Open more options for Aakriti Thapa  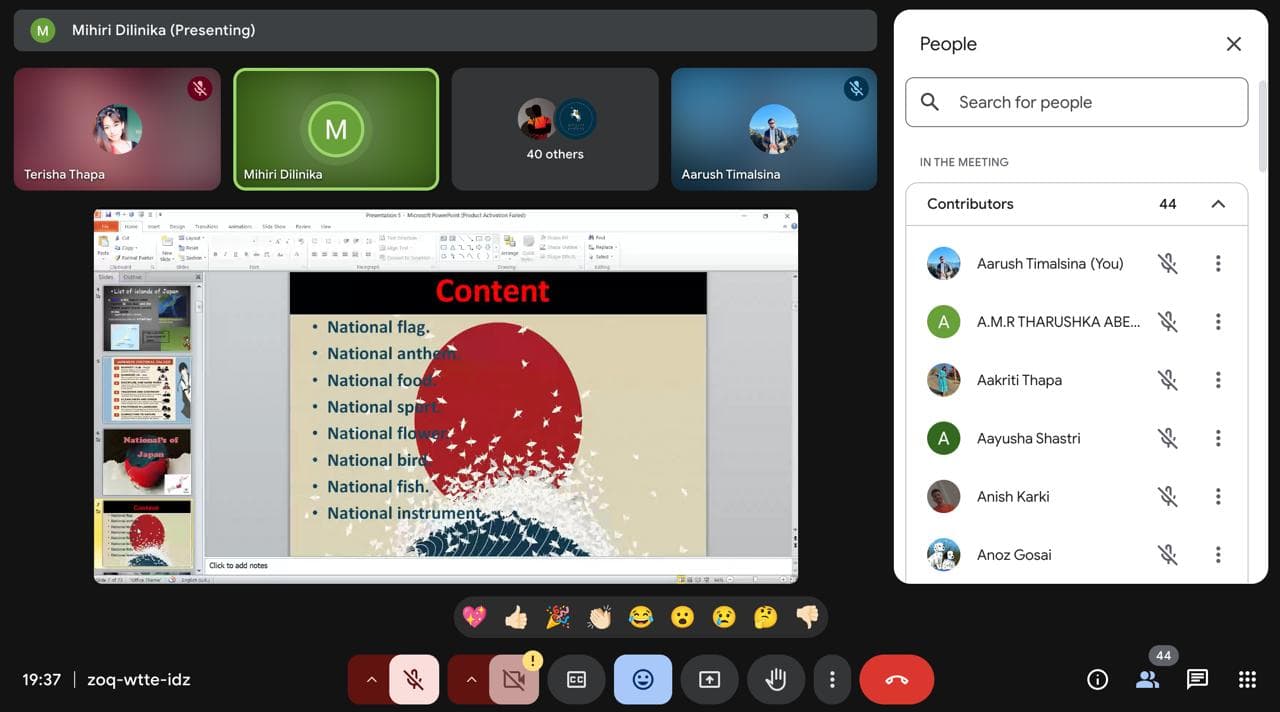pos(1218,380)
